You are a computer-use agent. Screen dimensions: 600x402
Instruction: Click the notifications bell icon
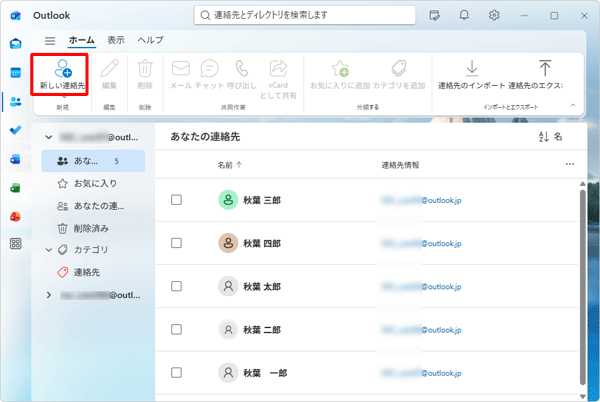pos(464,15)
